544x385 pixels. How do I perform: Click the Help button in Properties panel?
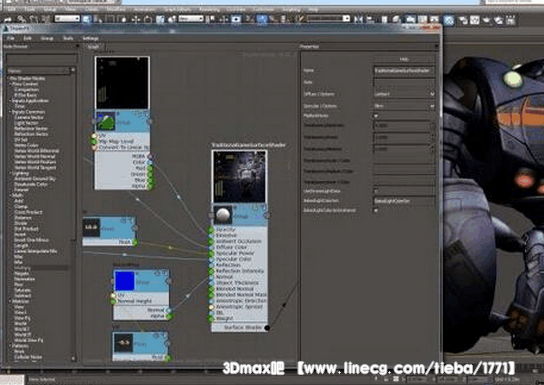click(404, 59)
